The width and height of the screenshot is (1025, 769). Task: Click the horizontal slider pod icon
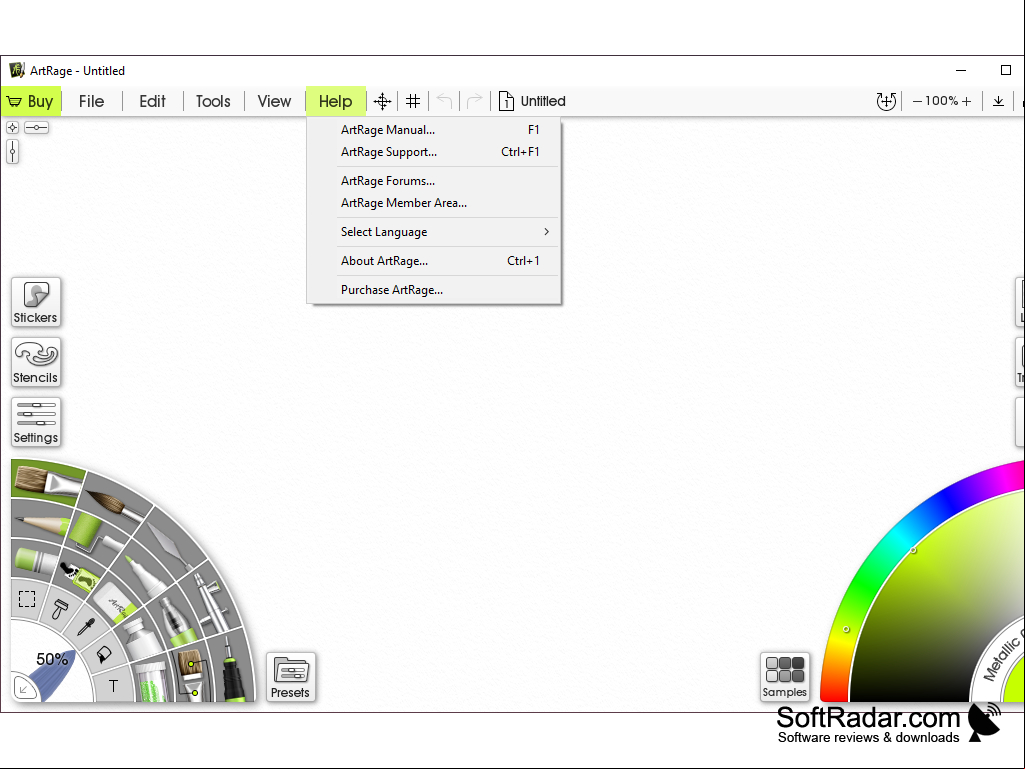pos(37,128)
